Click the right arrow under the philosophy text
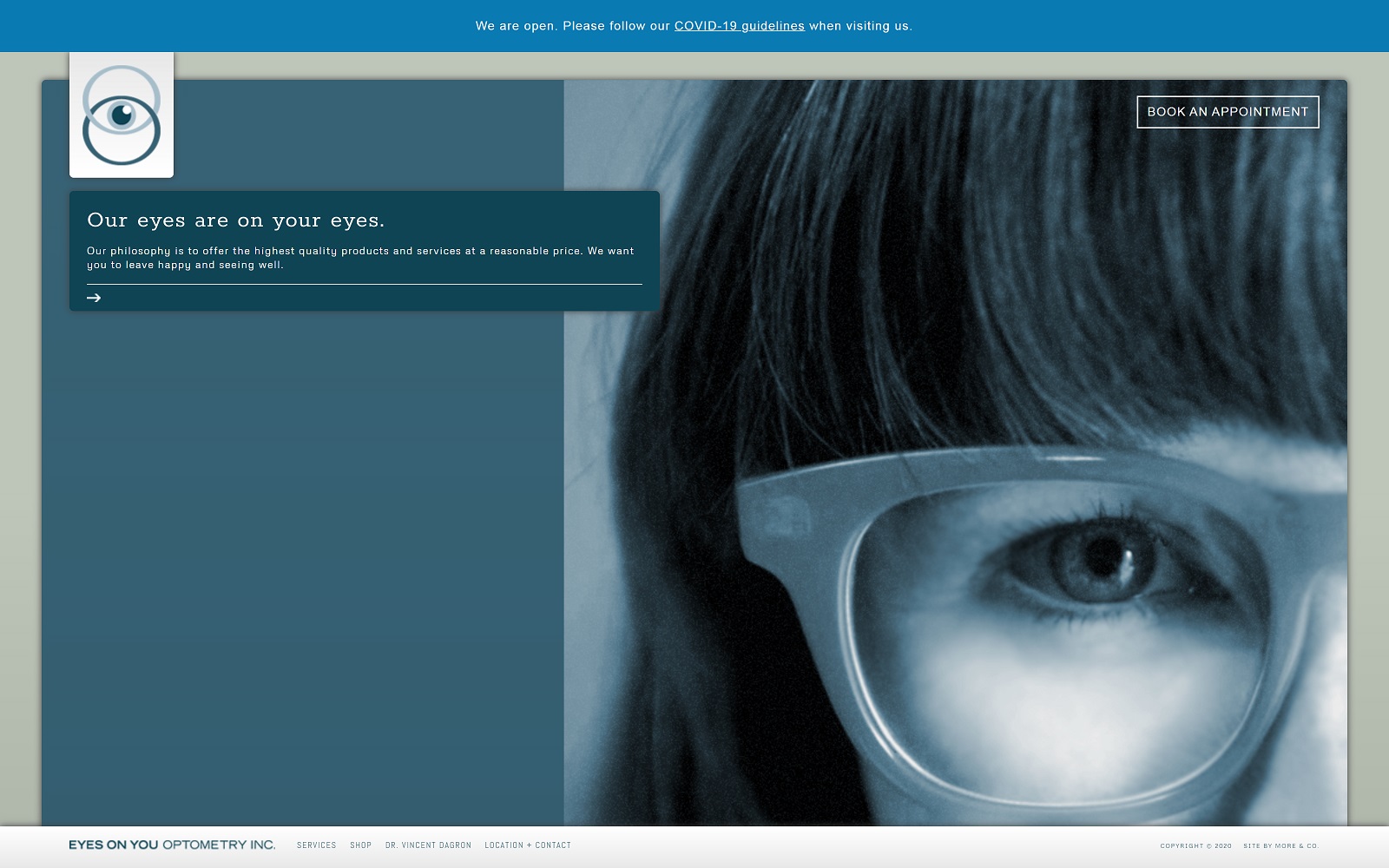Image resolution: width=1389 pixels, height=868 pixels. (94, 298)
